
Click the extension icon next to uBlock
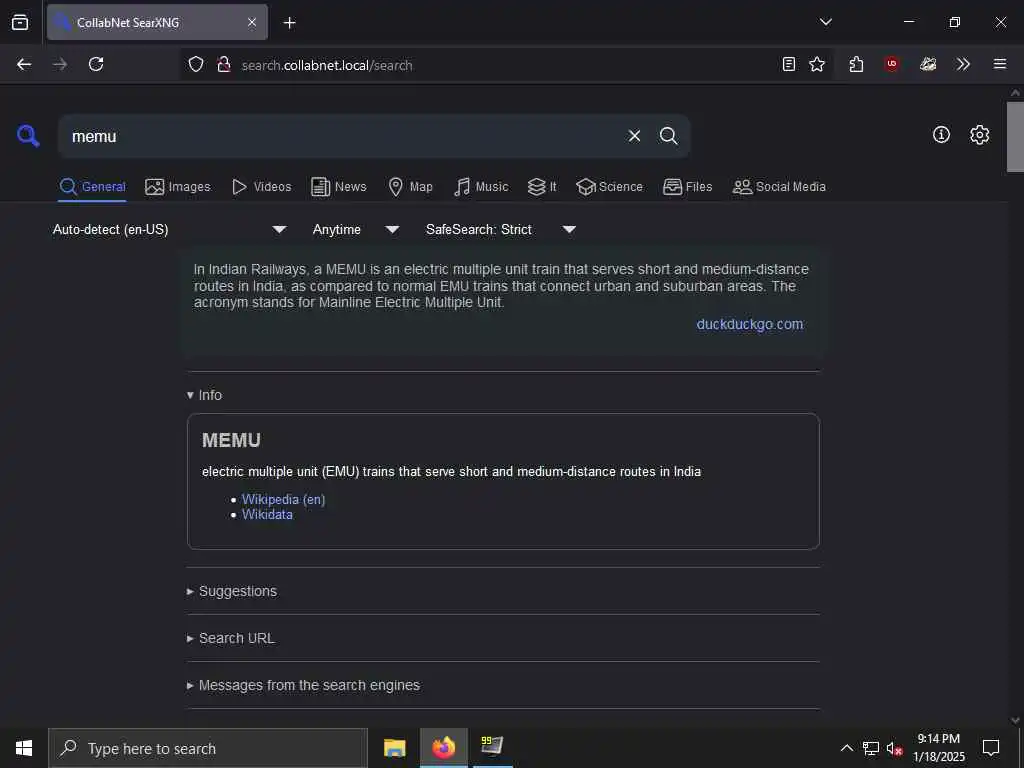pos(928,64)
